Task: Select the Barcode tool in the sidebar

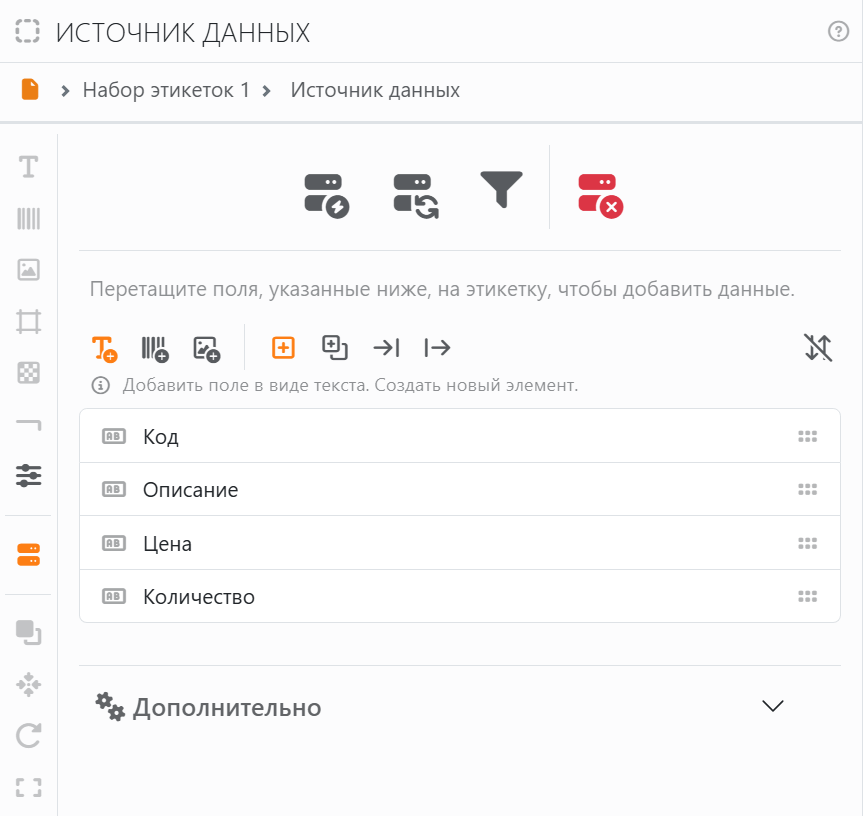Action: pos(29,218)
